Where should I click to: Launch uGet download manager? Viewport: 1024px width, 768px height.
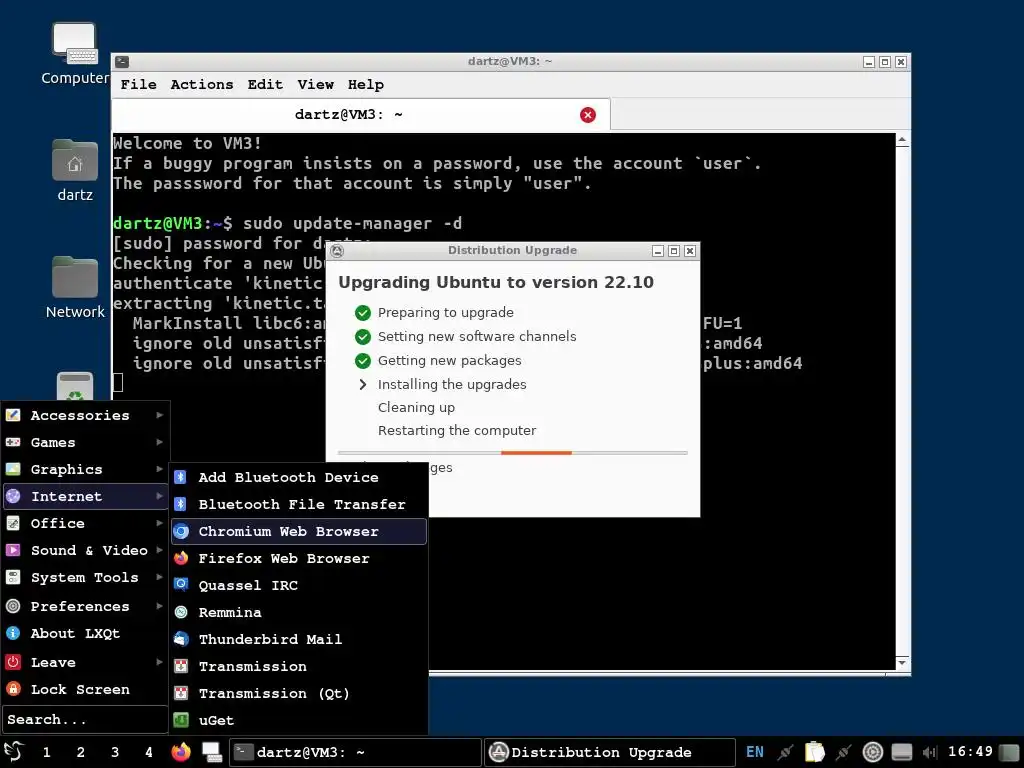pyautogui.click(x=298, y=720)
